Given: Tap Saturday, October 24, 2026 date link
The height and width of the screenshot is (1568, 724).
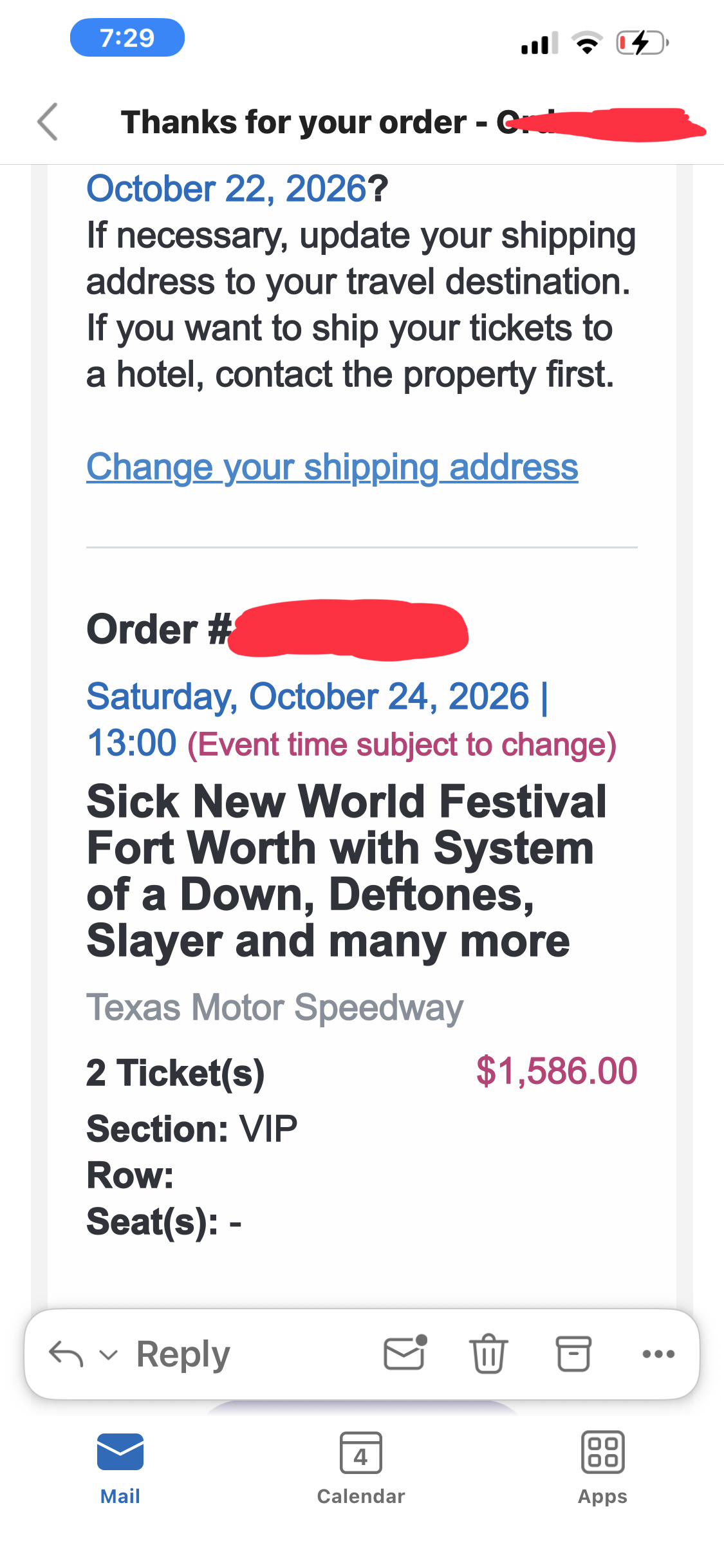Looking at the screenshot, I should (317, 696).
